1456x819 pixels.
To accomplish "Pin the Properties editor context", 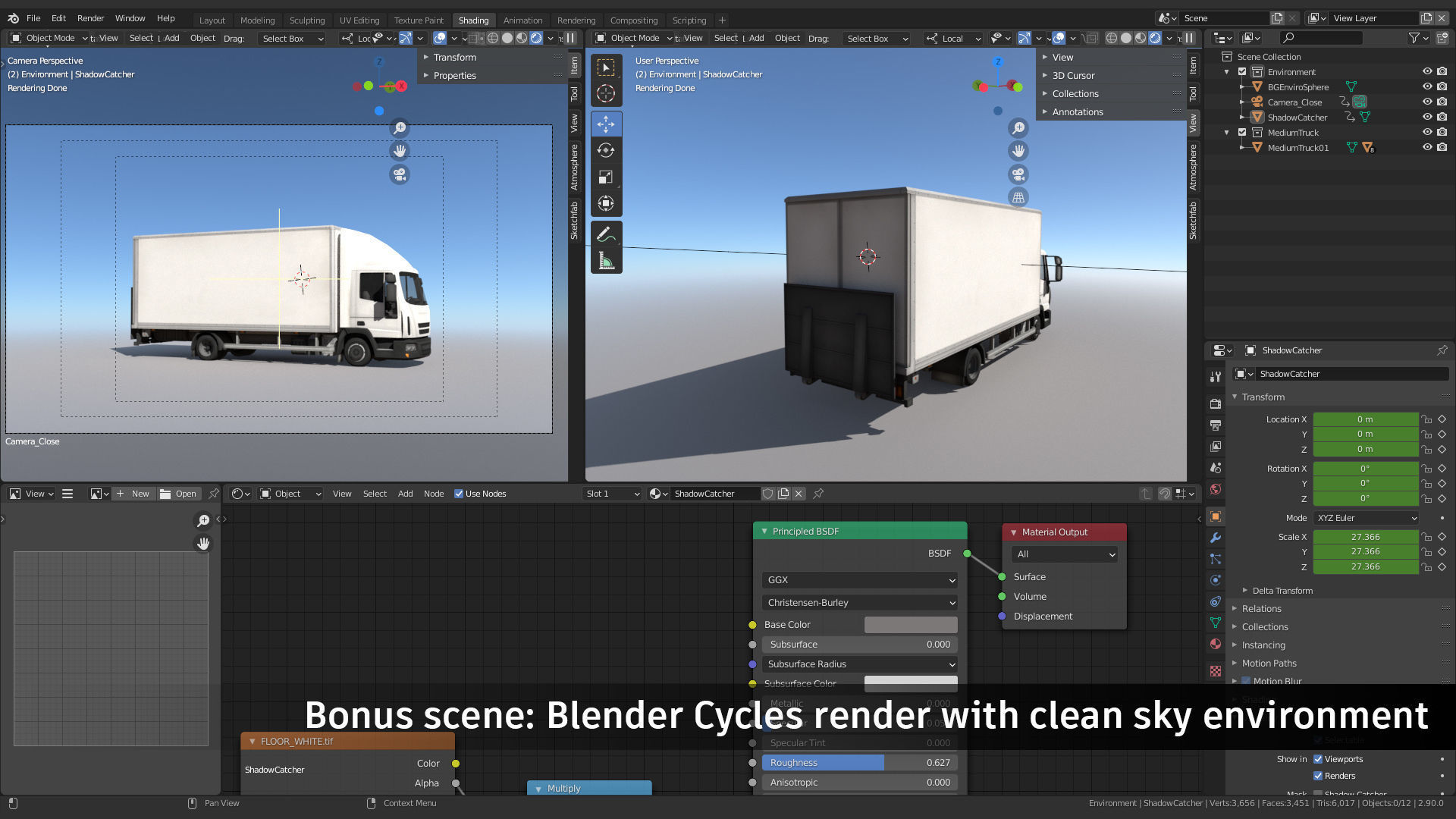I will pos(1442,350).
